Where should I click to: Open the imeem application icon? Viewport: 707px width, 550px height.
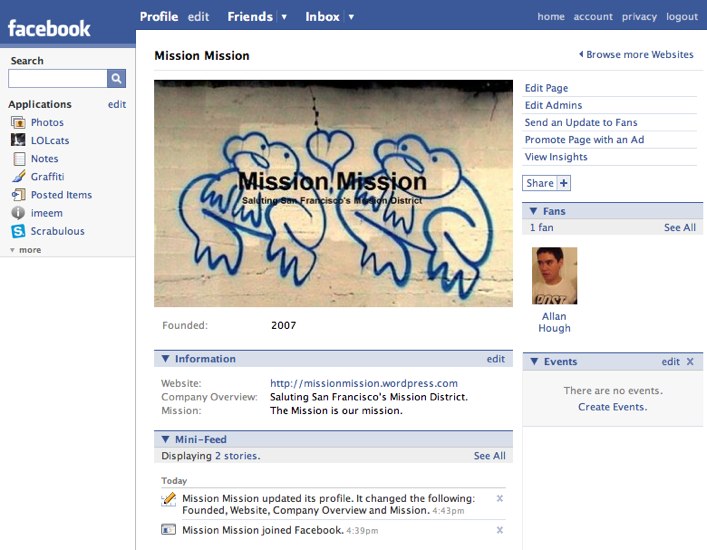[x=18, y=213]
